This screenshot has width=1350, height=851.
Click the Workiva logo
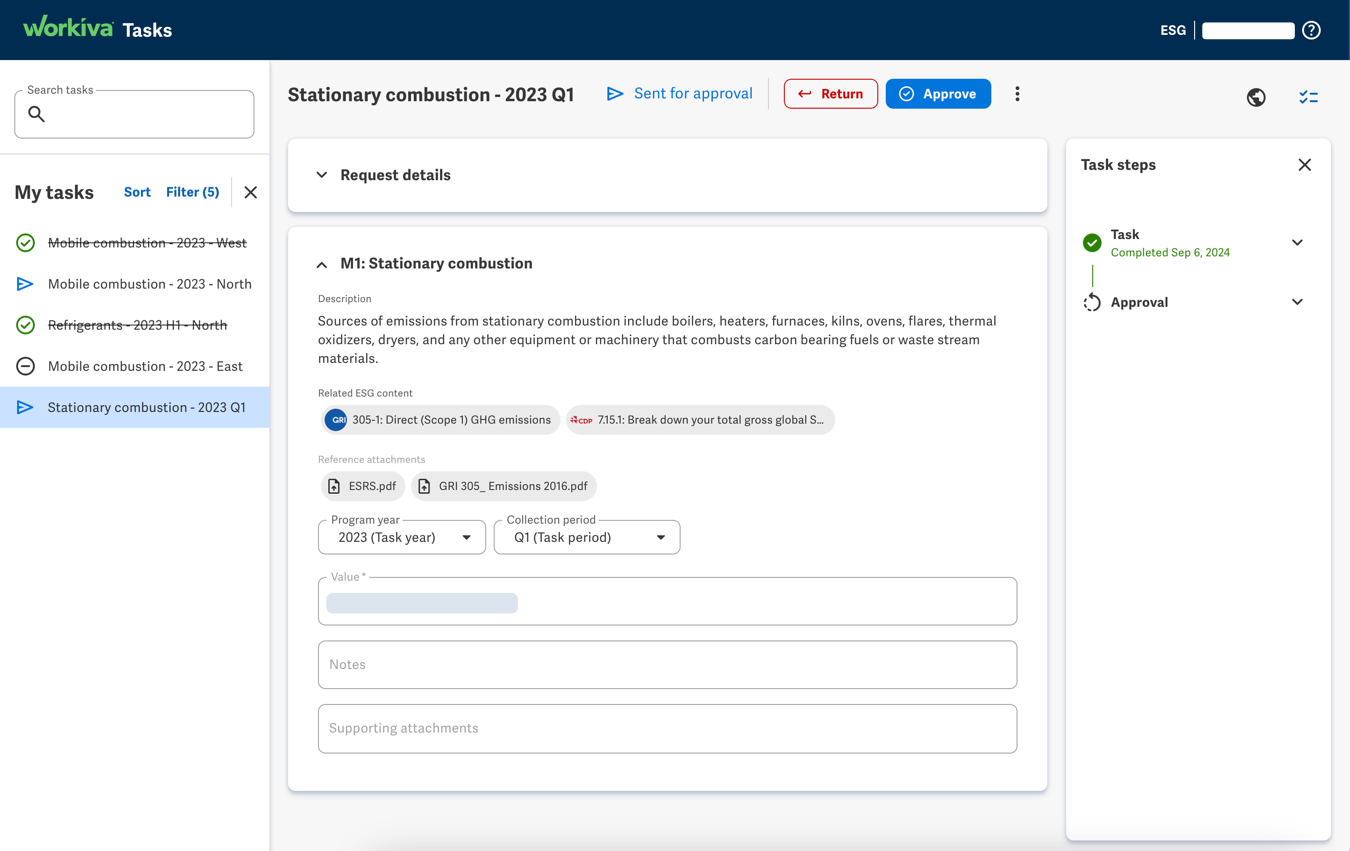[68, 27]
